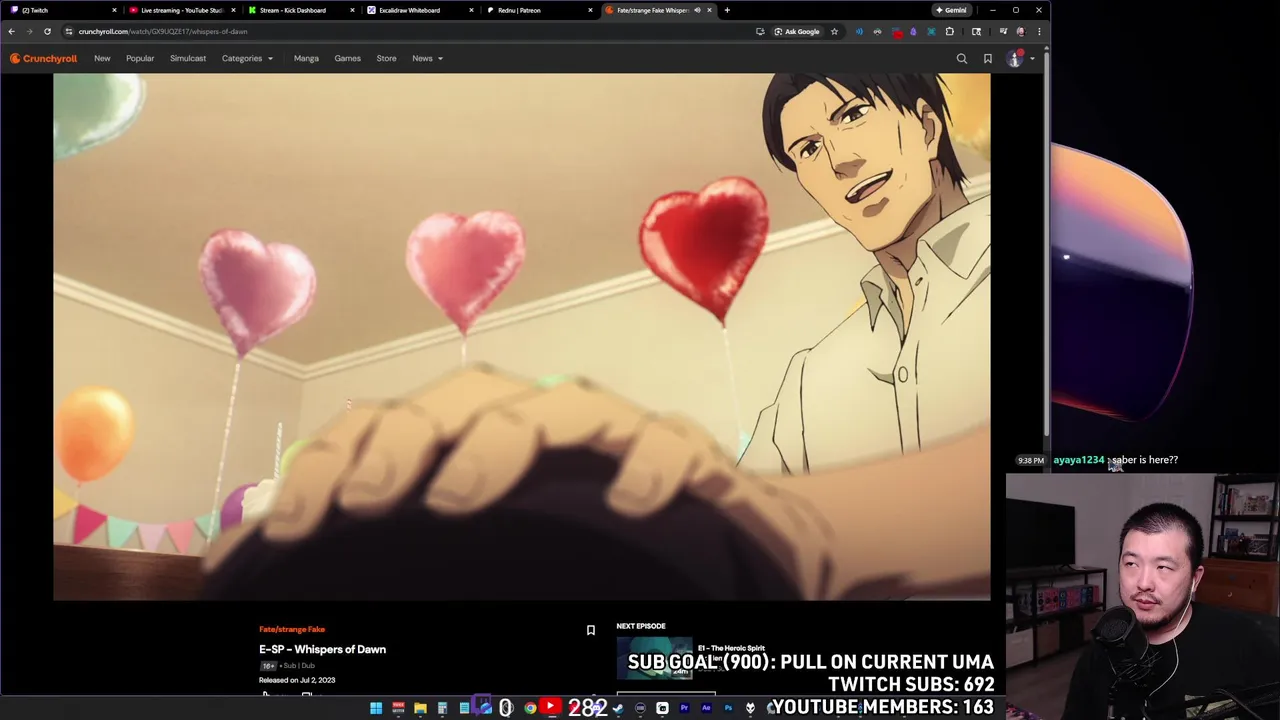Viewport: 1280px width, 720px height.
Task: Close the Twitch tab
Action: [x=114, y=10]
